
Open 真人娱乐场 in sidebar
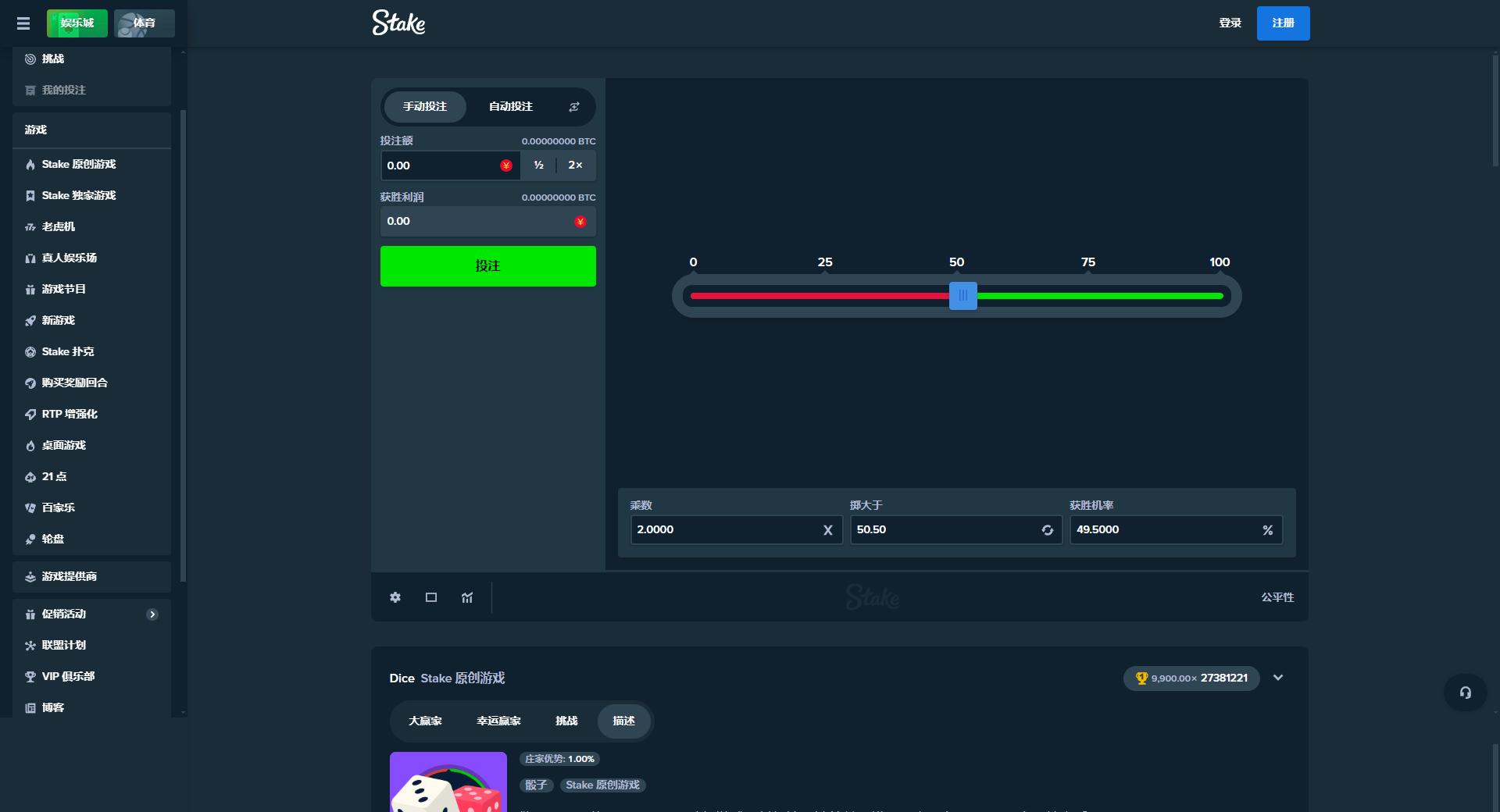(92, 258)
